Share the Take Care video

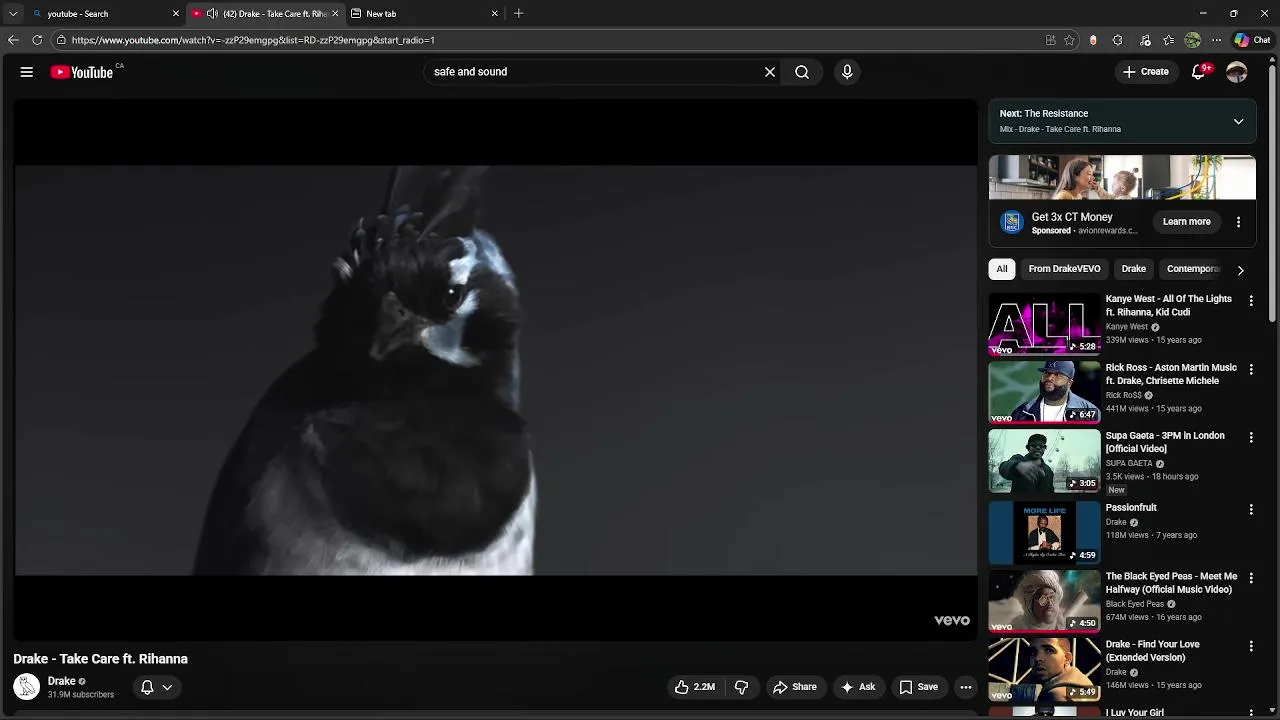click(795, 687)
